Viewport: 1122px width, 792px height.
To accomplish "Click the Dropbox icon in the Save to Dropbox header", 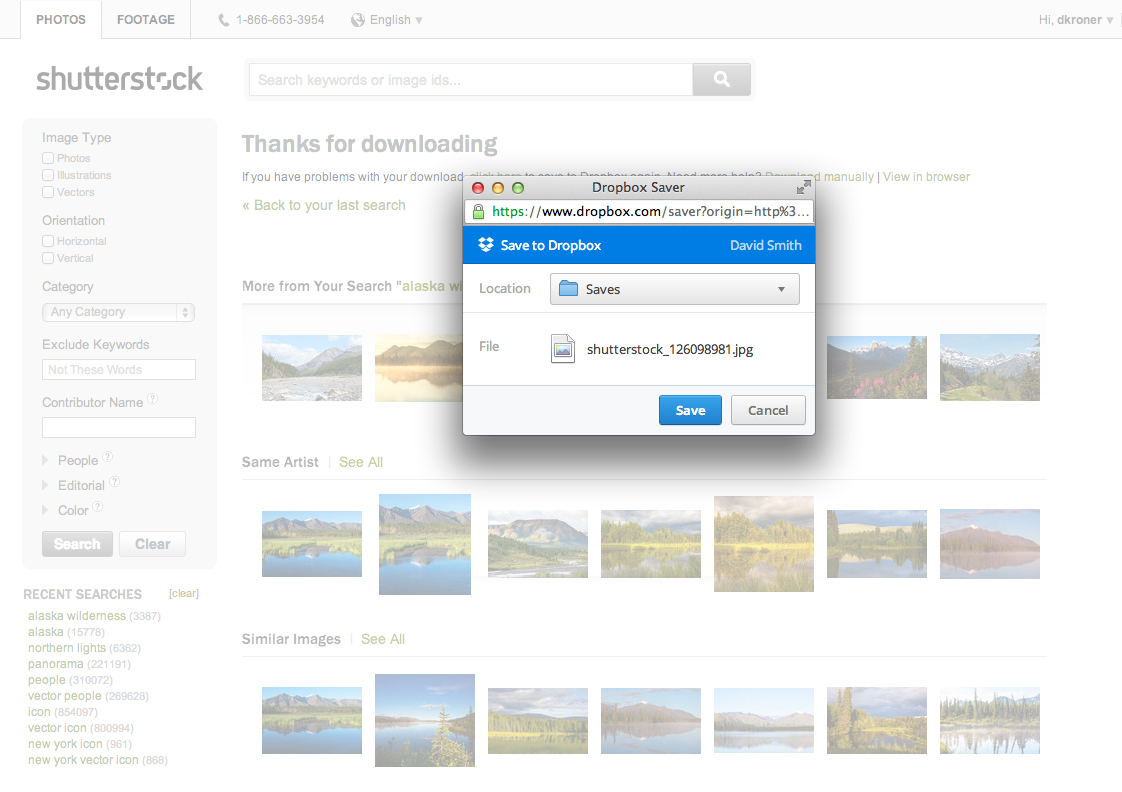I will pyautogui.click(x=486, y=245).
